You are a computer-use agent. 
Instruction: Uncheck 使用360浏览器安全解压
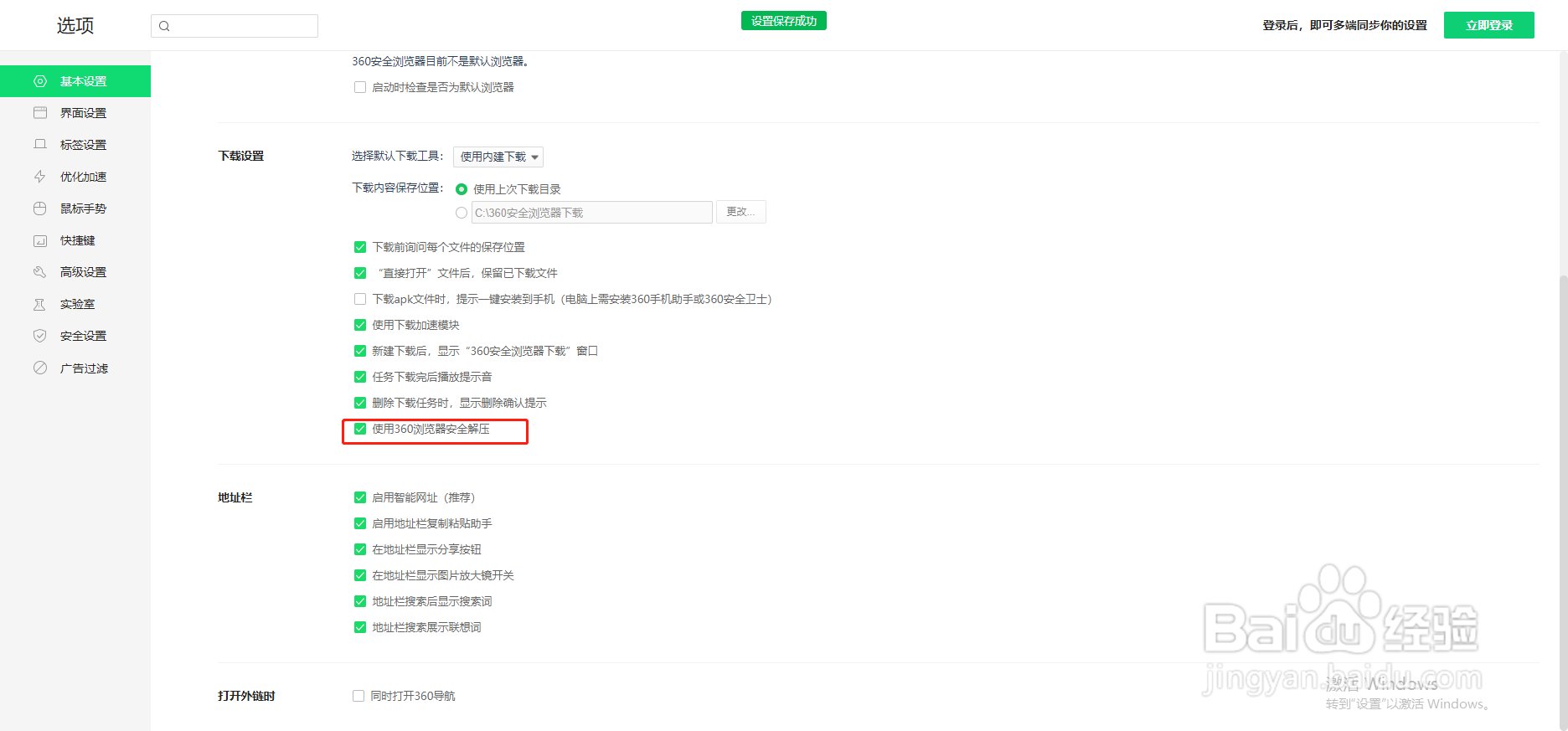(x=360, y=429)
